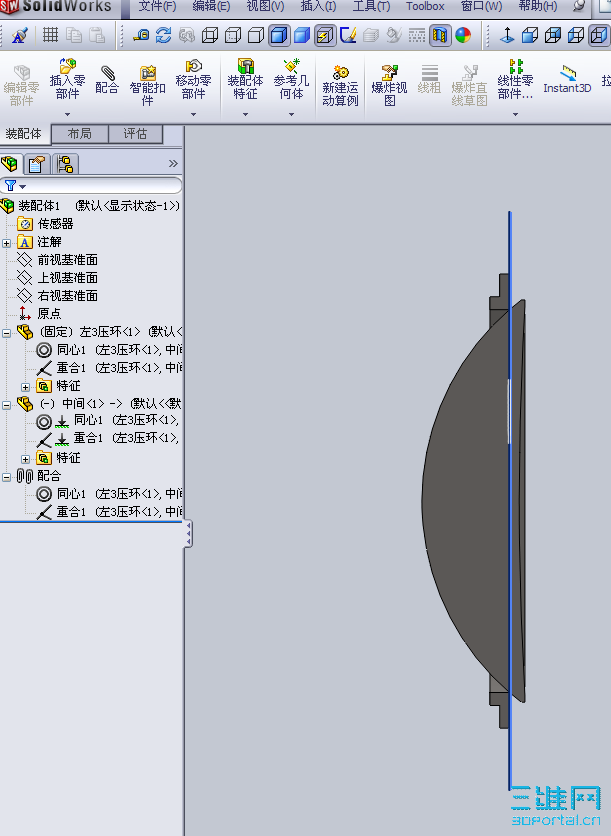Select Move Component (移动零部件) tool
Viewport: 611px width, 836px height.
click(x=193, y=80)
